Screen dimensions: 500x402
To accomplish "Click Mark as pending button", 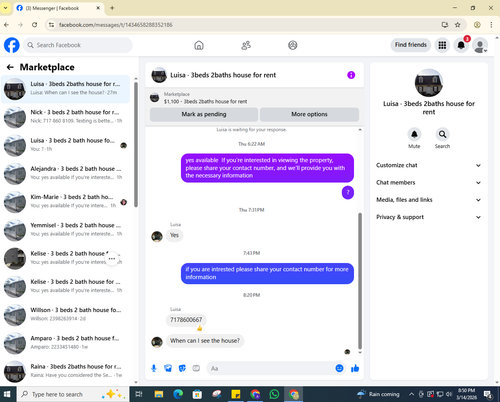I will point(204,114).
